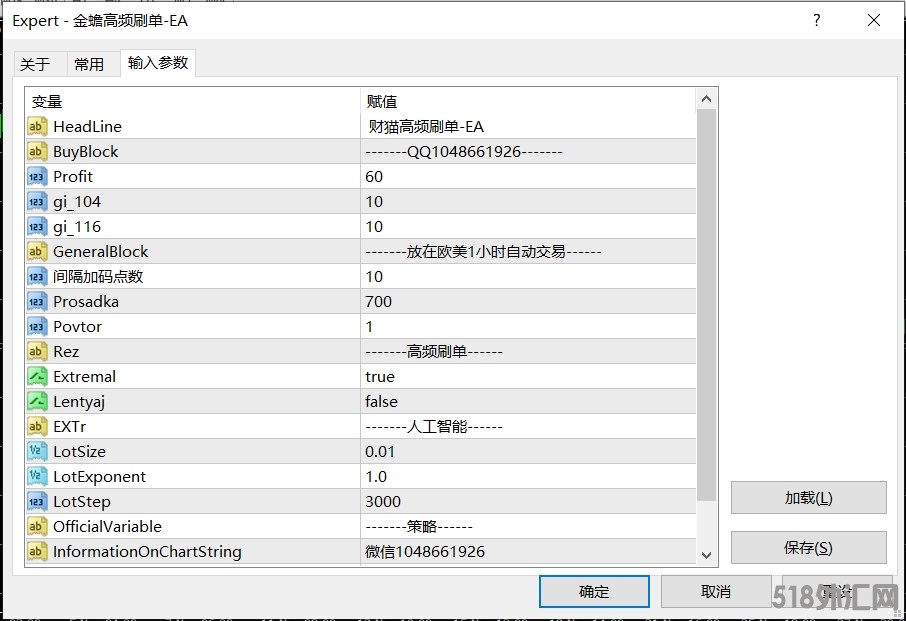906x621 pixels.
Task: Click the integer icon beside Prosadka
Action: [37, 302]
